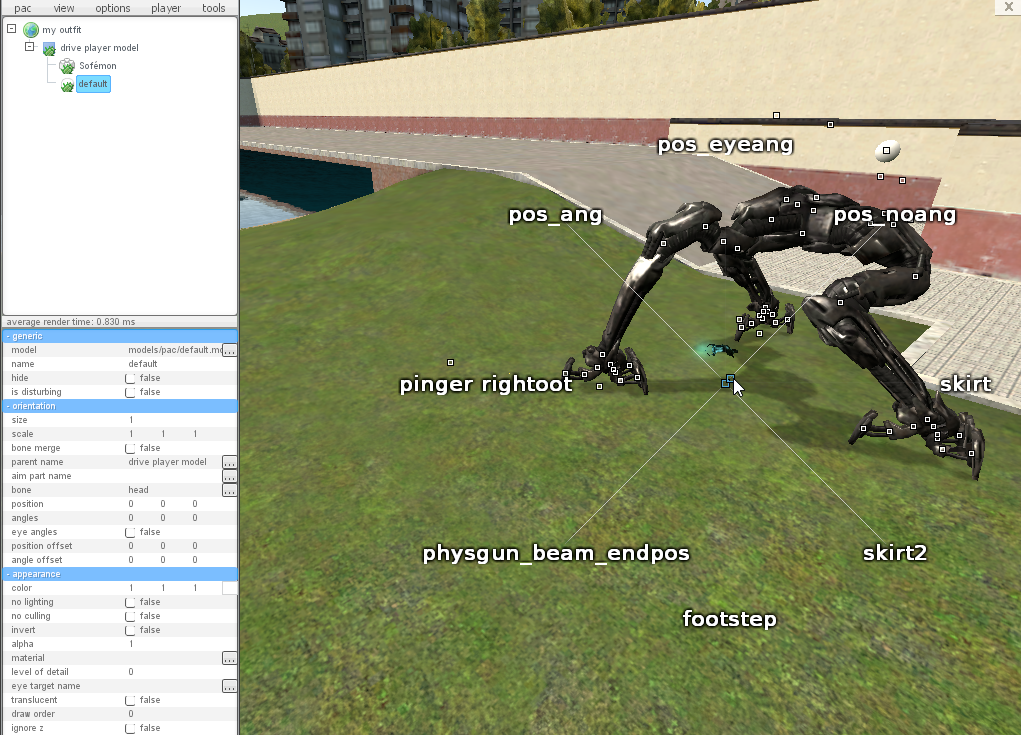1021x735 pixels.
Task: Collapse the orientation property section
Action: click(8, 406)
